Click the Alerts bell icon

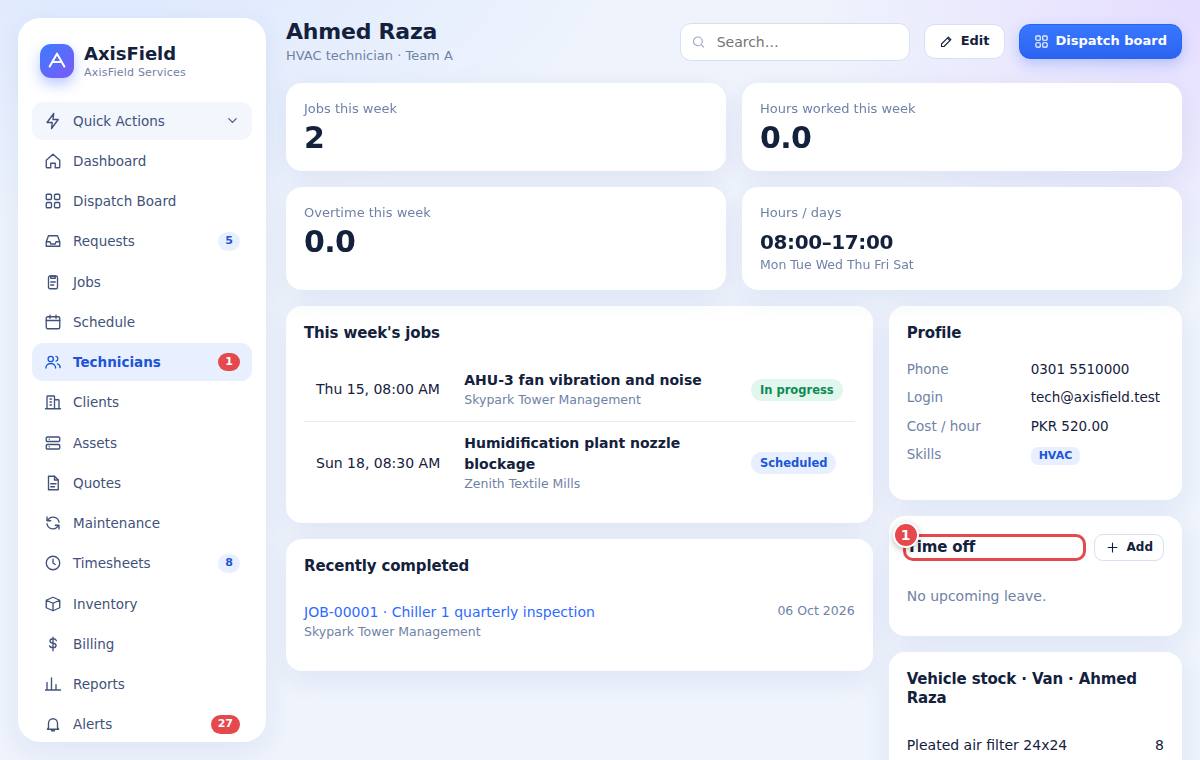tap(53, 724)
